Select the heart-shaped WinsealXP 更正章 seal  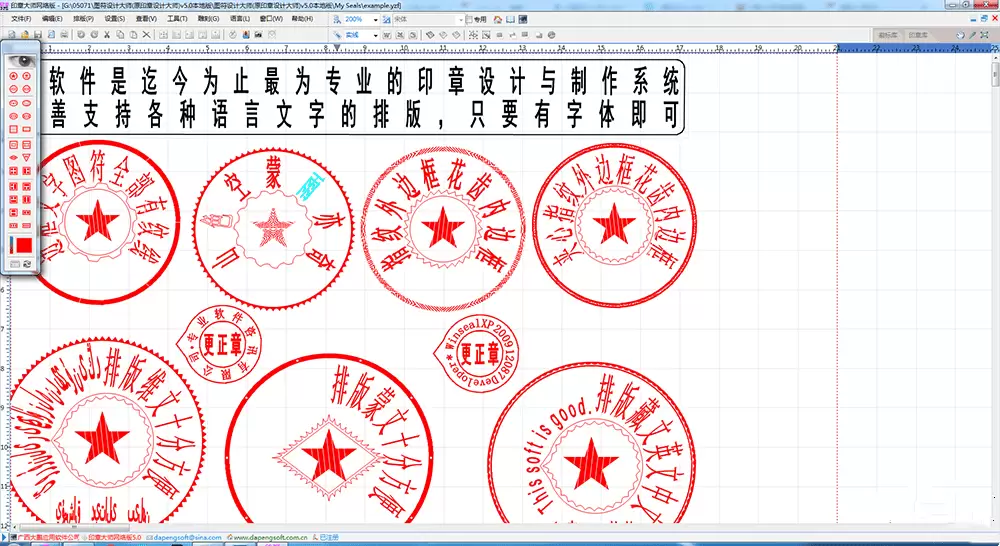pyautogui.click(x=476, y=353)
